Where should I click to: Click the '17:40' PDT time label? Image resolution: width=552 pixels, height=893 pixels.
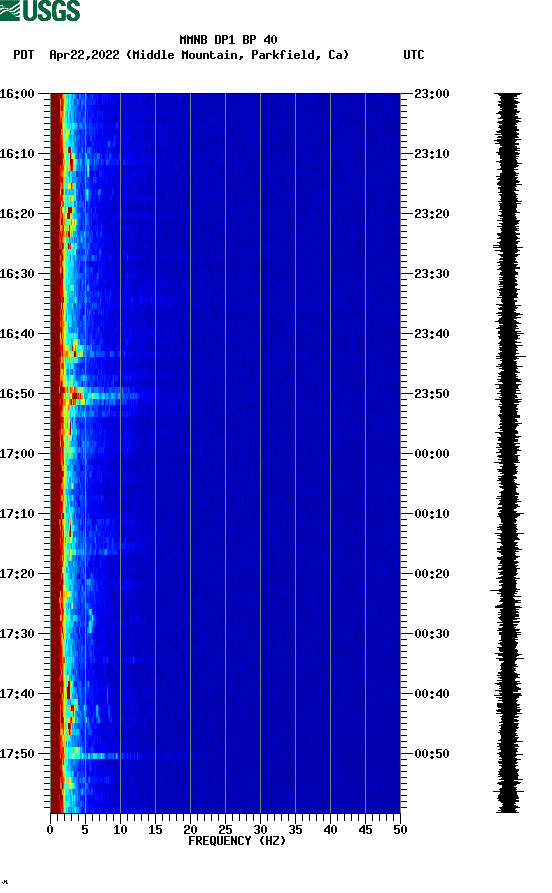[17, 694]
